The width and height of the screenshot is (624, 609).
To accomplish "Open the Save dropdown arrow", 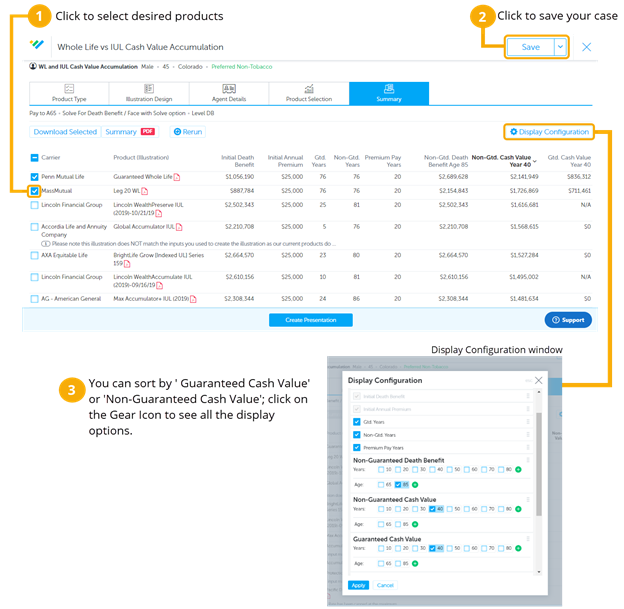I will [x=560, y=47].
